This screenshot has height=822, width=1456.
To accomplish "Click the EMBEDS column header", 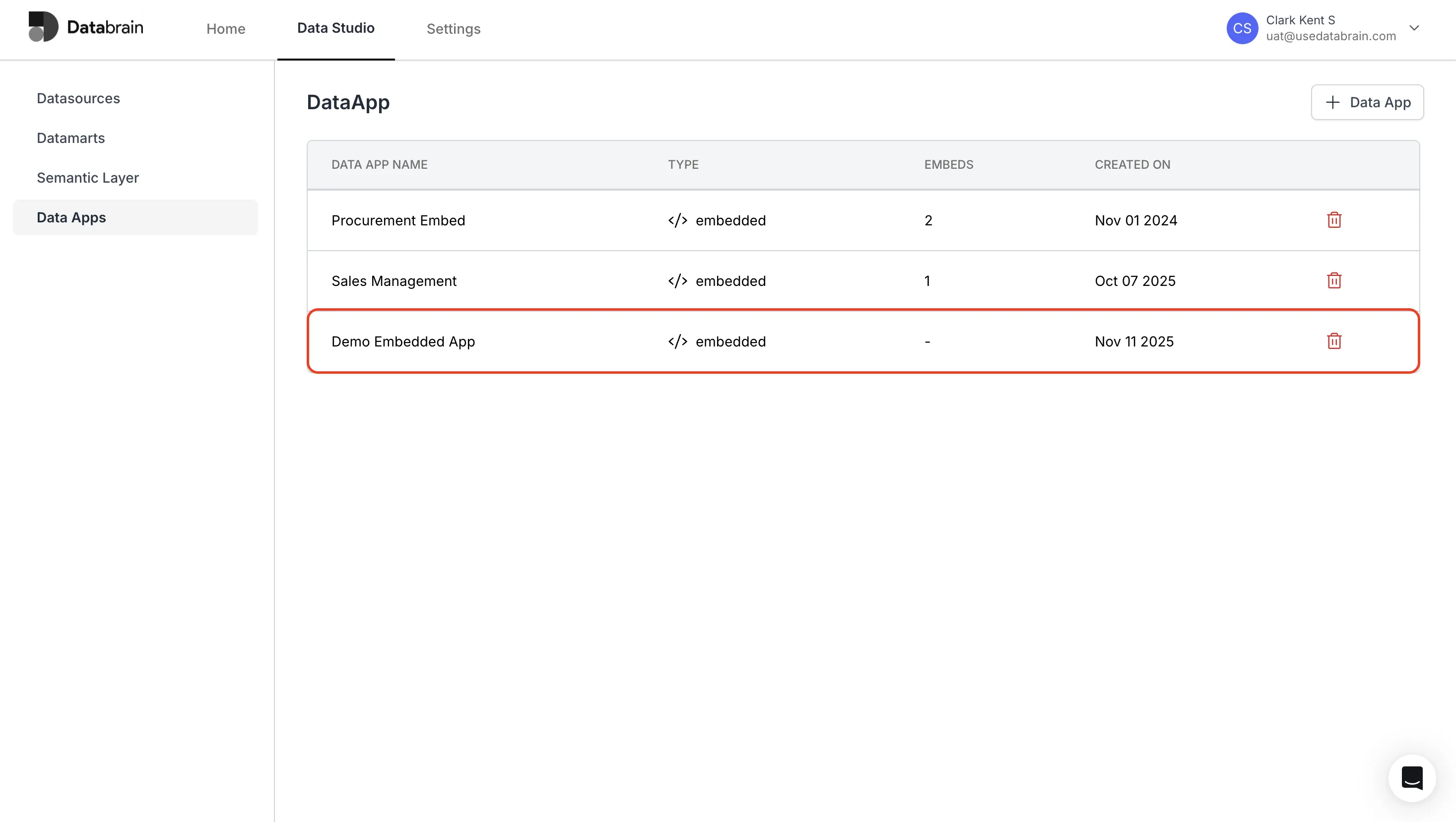I will pos(948,164).
